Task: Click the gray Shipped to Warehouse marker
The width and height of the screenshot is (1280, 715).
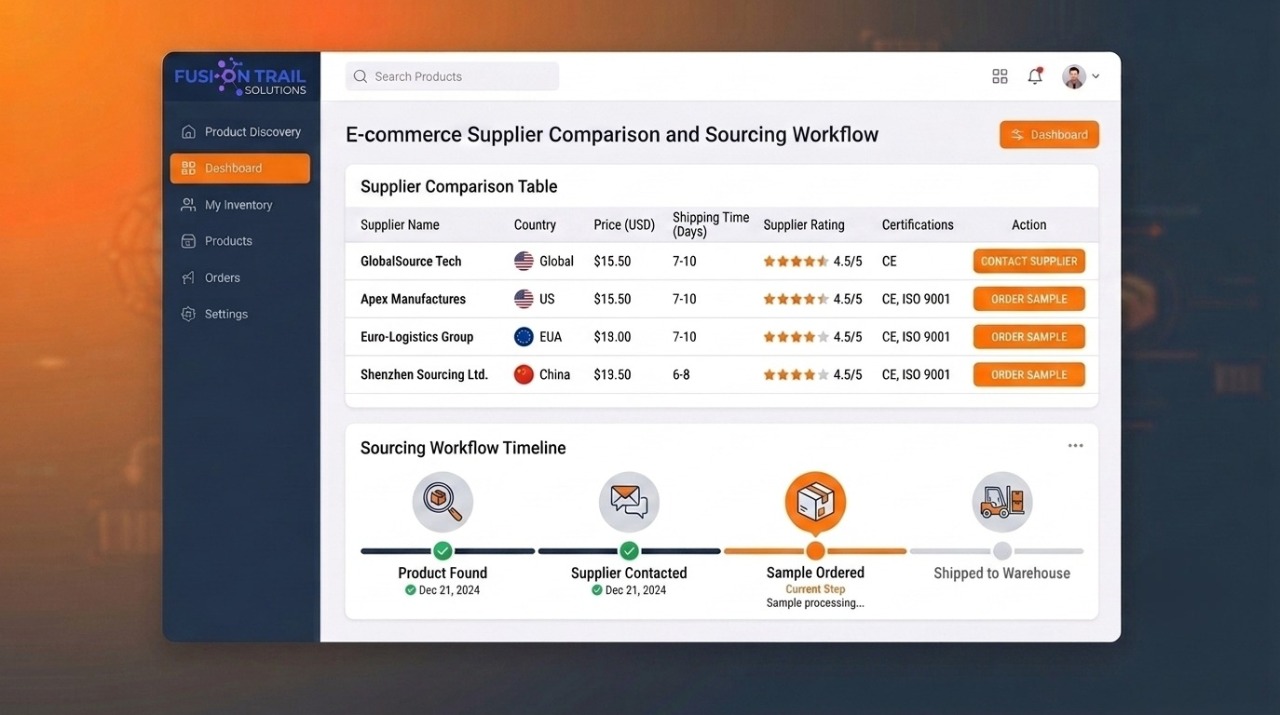Action: (1002, 551)
